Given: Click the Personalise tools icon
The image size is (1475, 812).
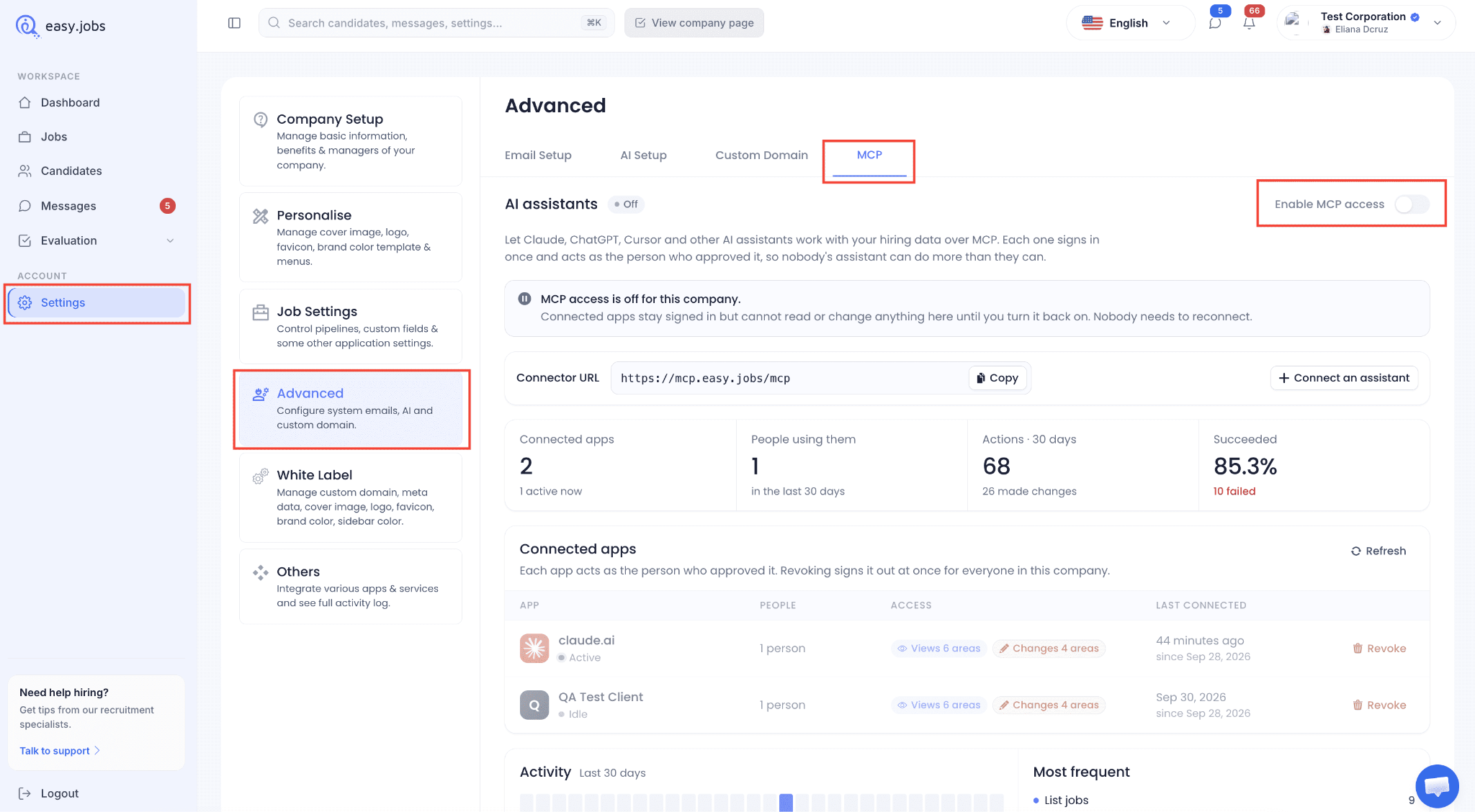Looking at the screenshot, I should pos(261,216).
